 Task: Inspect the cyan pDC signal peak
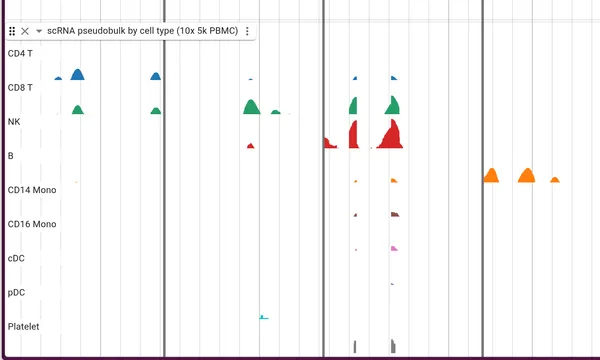pyautogui.click(x=264, y=317)
